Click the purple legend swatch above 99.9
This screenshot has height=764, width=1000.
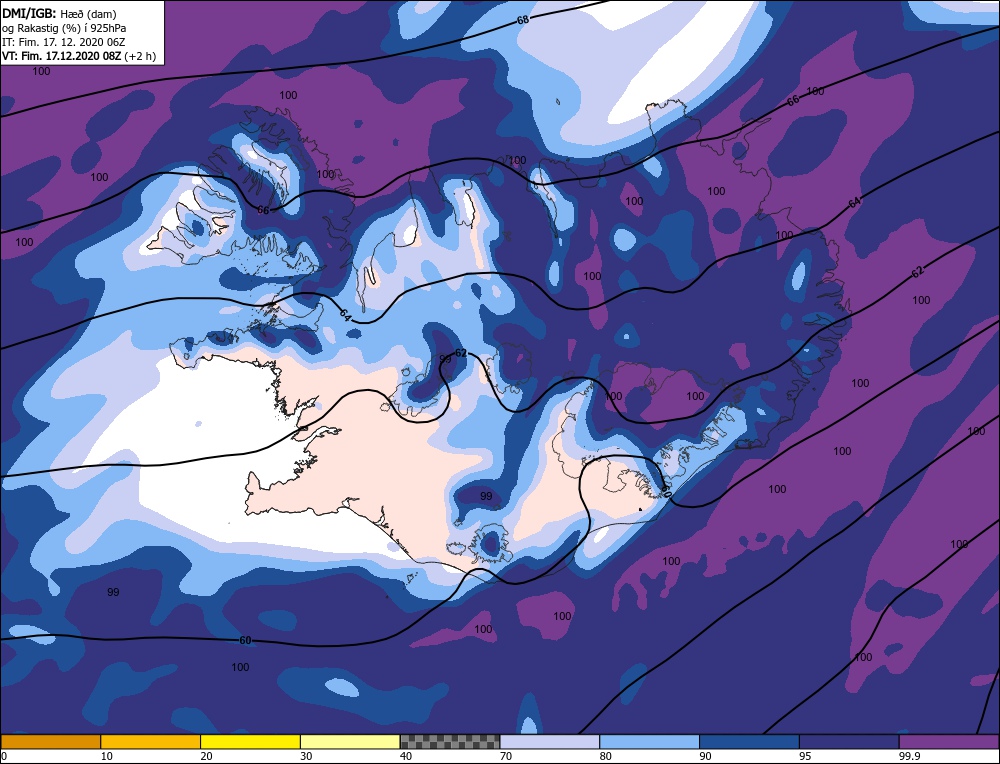click(949, 741)
